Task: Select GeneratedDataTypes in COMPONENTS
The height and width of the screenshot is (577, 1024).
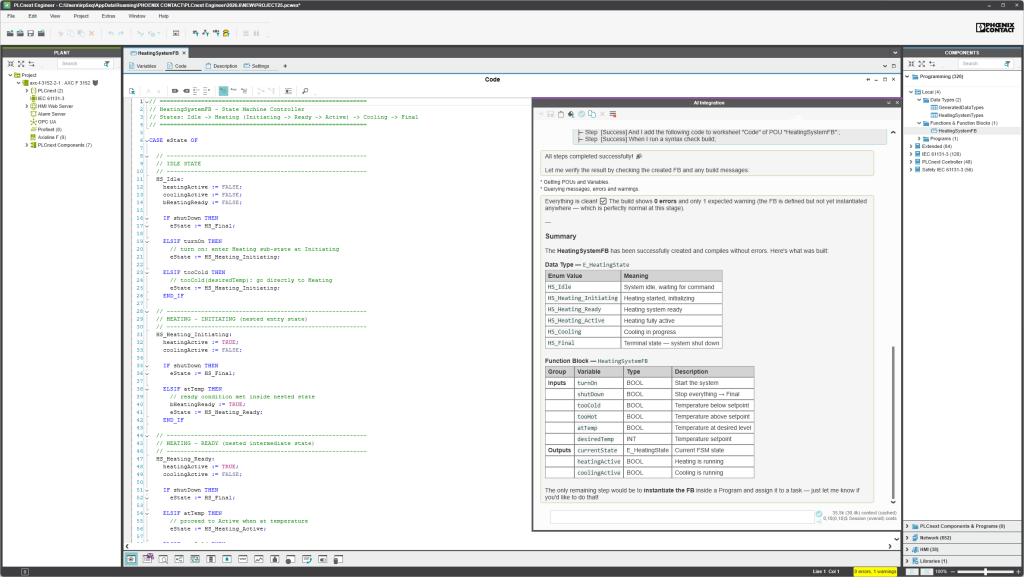Action: pyautogui.click(x=961, y=107)
